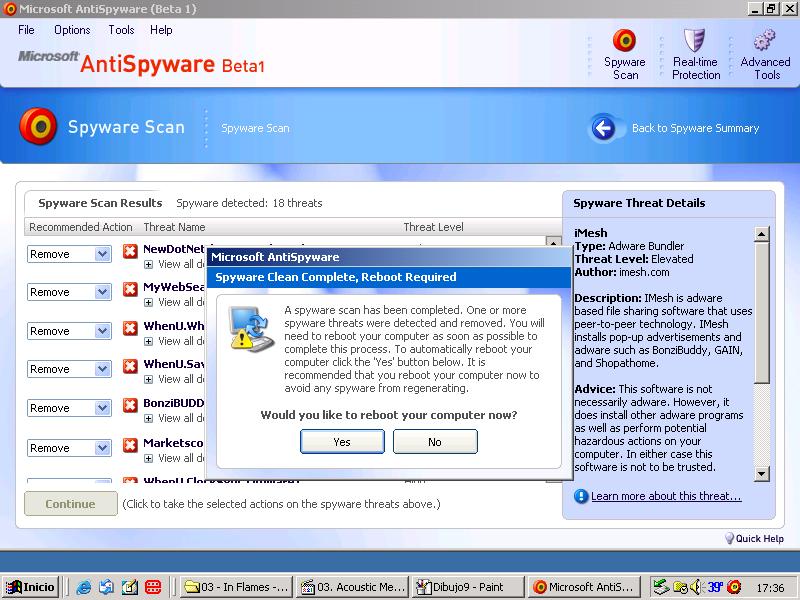Expand View all details under WhenU.Wh
Image resolution: width=800 pixels, height=600 pixels.
[148, 341]
